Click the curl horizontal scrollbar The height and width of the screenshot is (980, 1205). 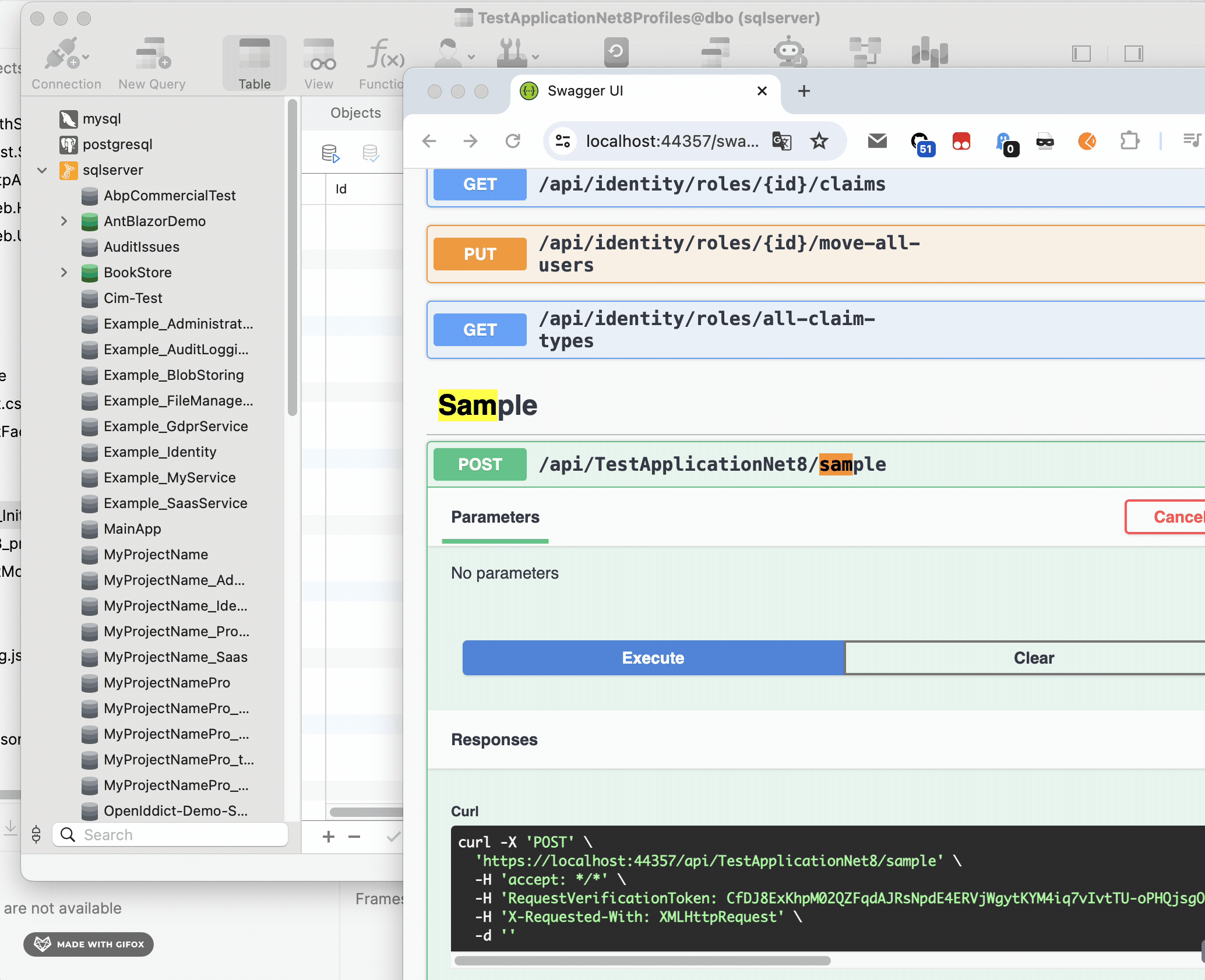(x=642, y=961)
